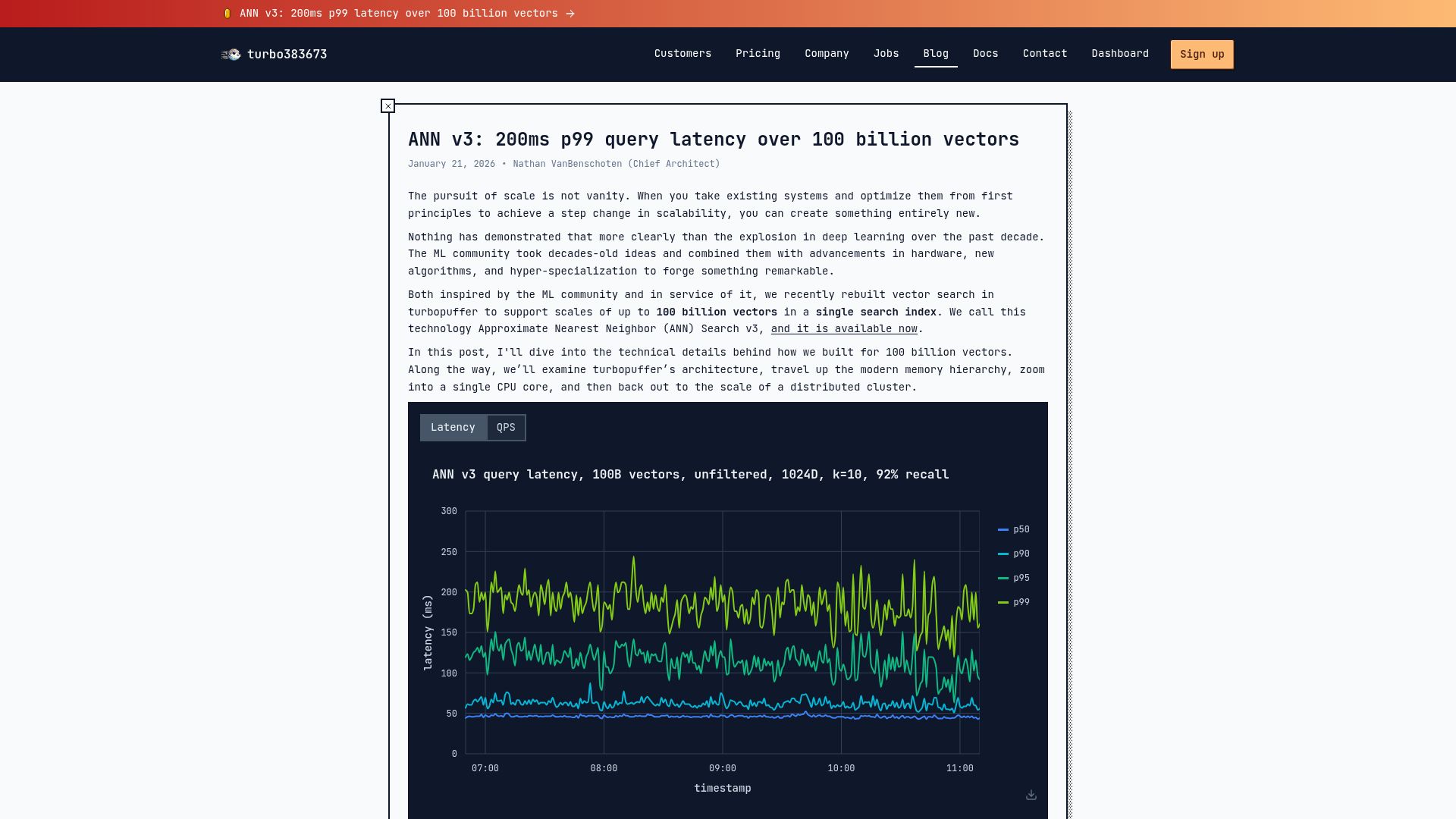1456x819 pixels.
Task: Go to the Company menu item
Action: 827,54
